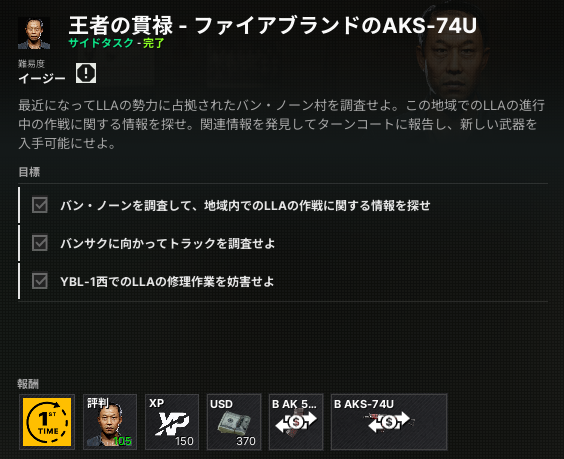Select the 目標 section header
Viewport: 564px width, 459px height.
tap(29, 172)
